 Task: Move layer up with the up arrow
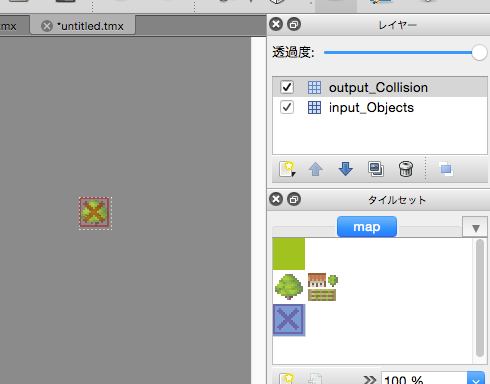[315, 169]
